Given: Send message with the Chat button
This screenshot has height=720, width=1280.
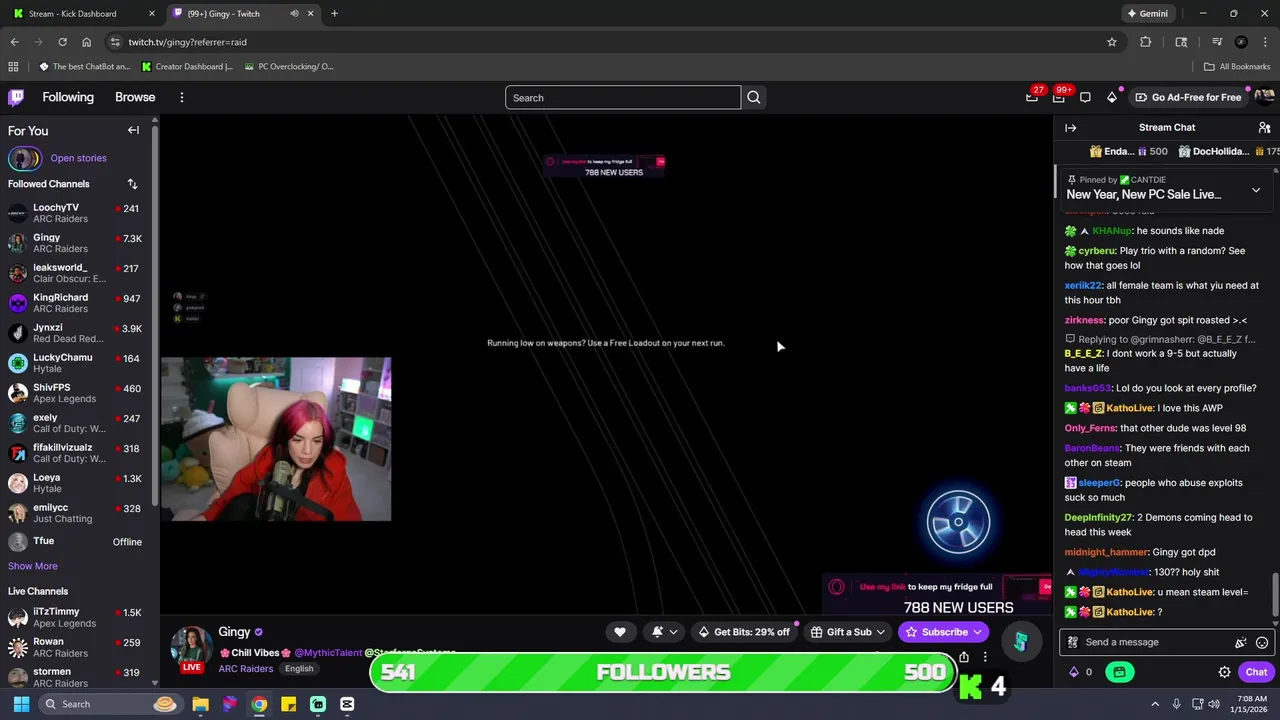Looking at the screenshot, I should click(x=1256, y=672).
